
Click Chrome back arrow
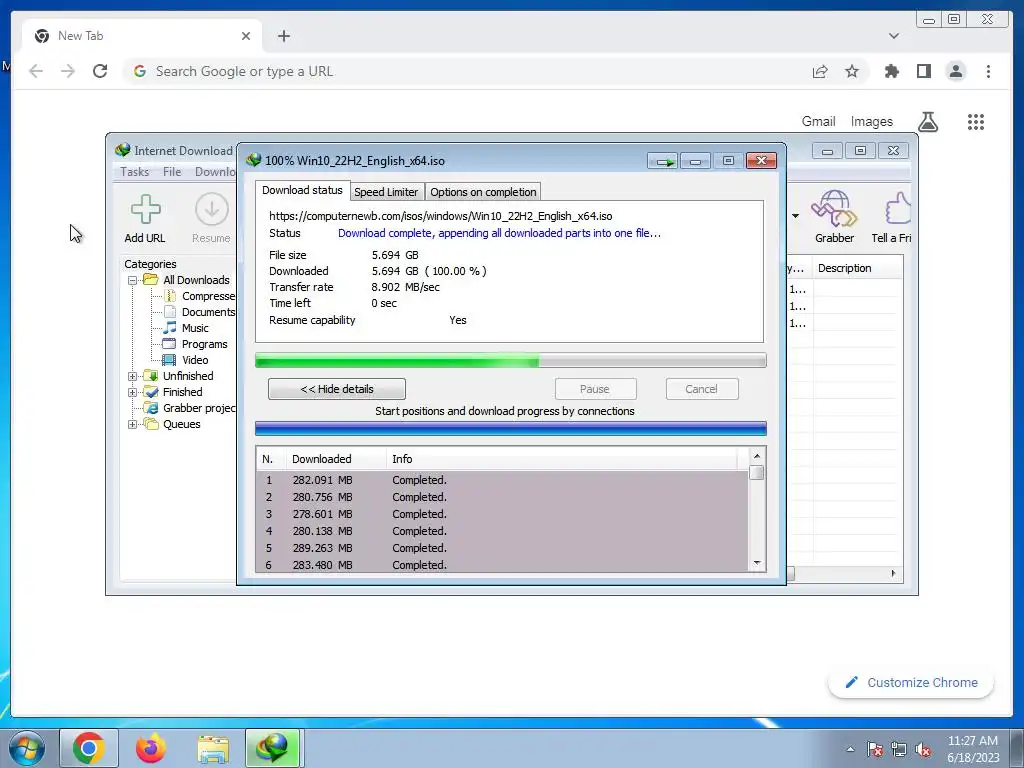click(36, 71)
